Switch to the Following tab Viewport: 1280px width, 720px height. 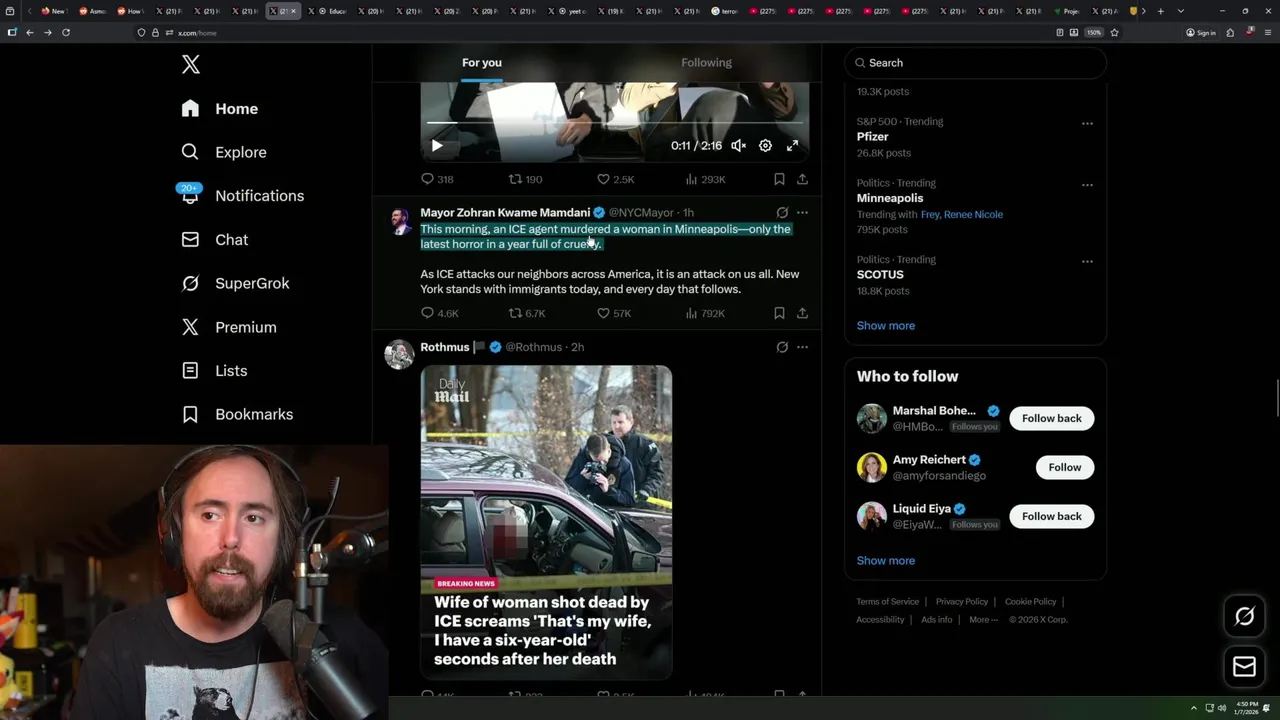pyautogui.click(x=707, y=63)
